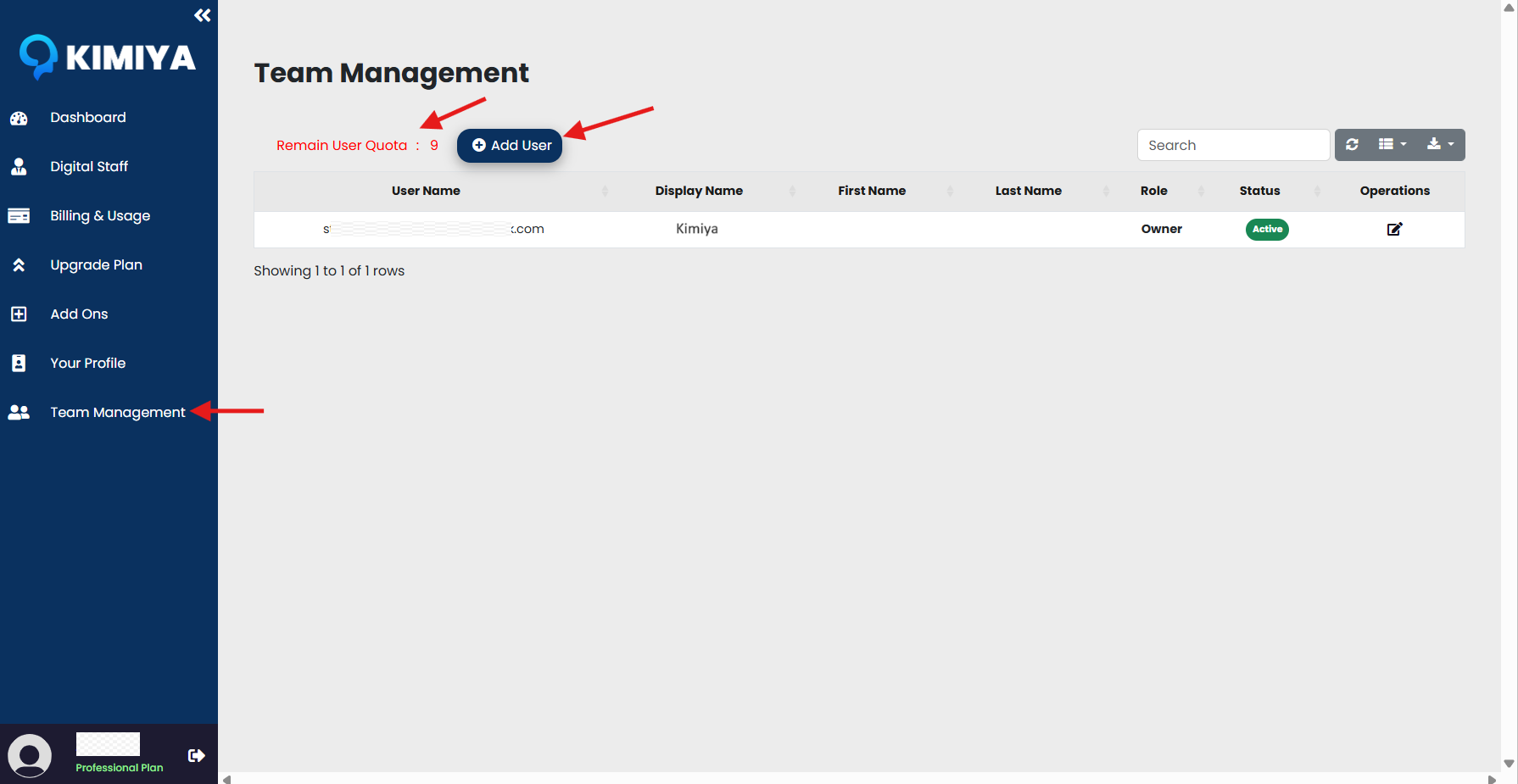The height and width of the screenshot is (784, 1518).
Task: Click the Kimiya display name cell
Action: pos(697,229)
